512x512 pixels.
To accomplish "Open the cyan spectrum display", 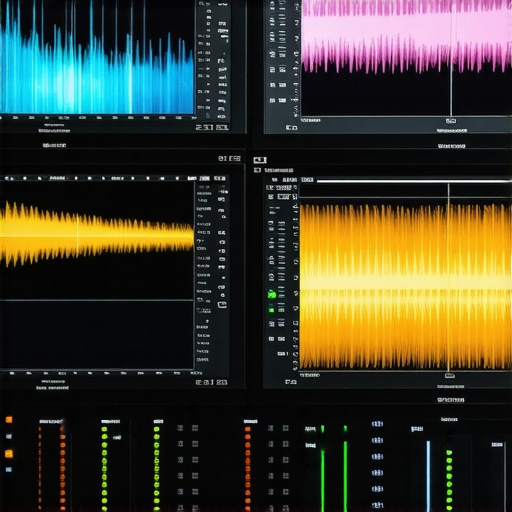I will coord(97,57).
